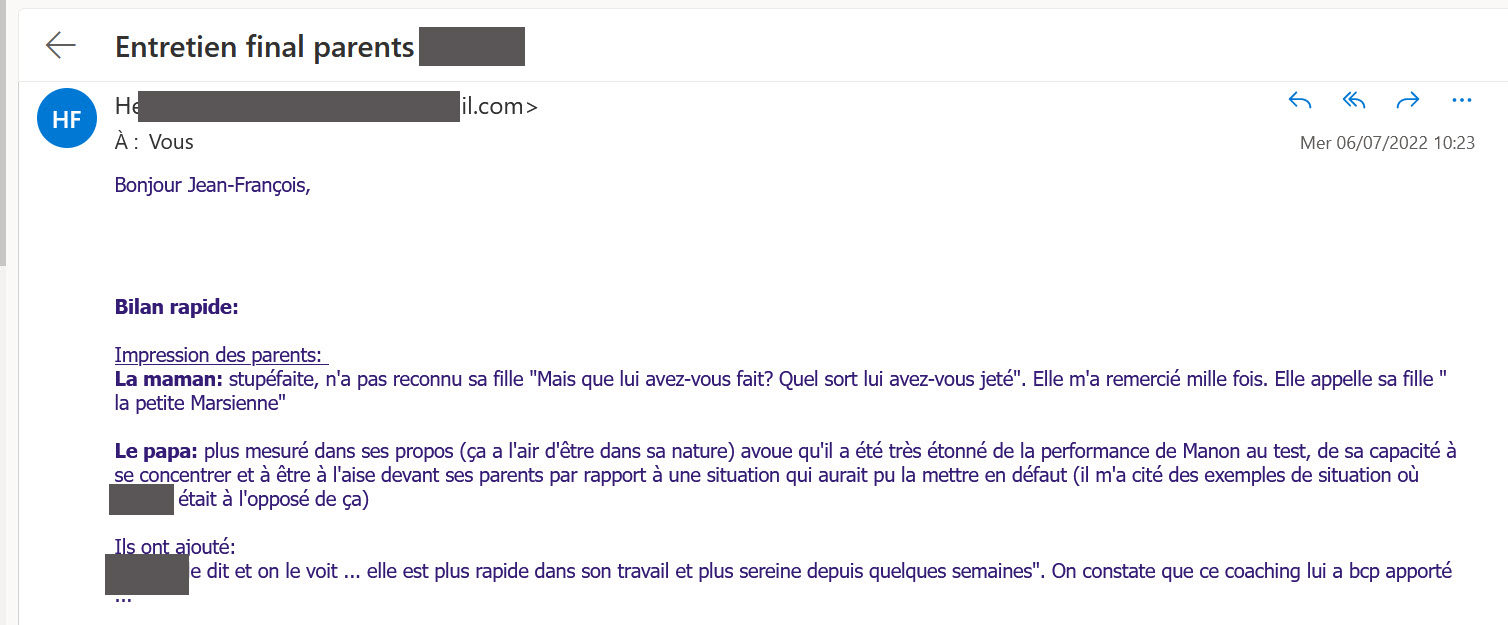1508x625 pixels.
Task: Click the underlined "Impression des parents:" text
Action: pyautogui.click(x=217, y=355)
